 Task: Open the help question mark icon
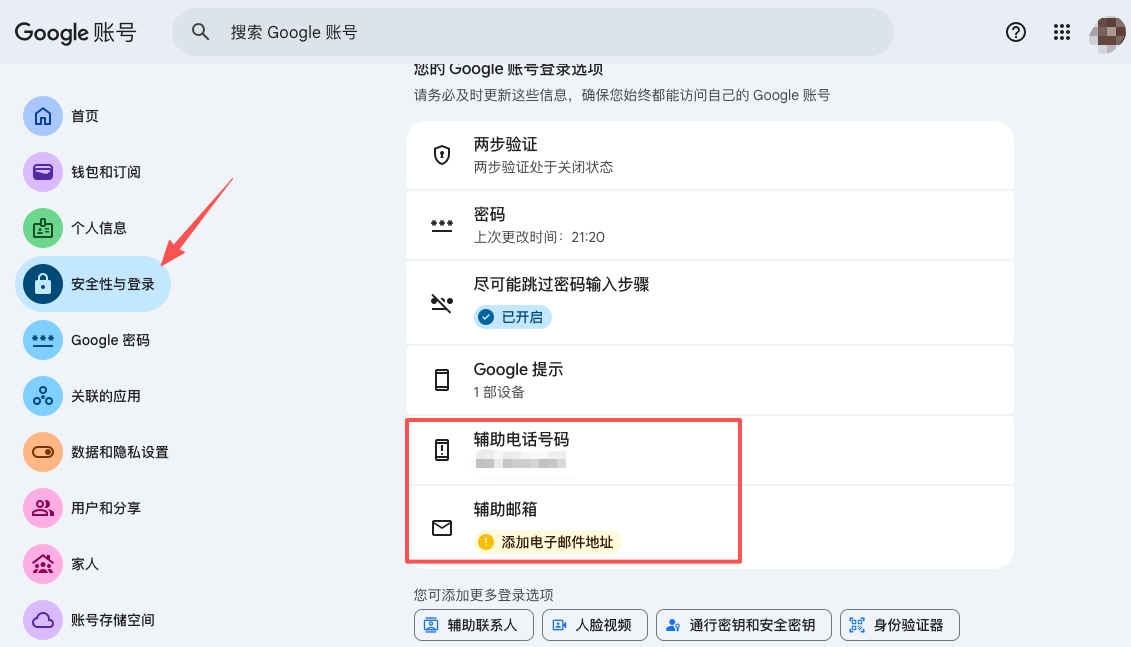coord(1016,32)
